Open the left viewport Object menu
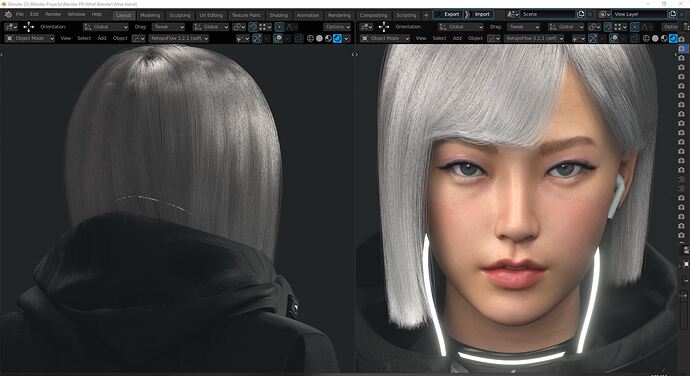 click(x=120, y=38)
